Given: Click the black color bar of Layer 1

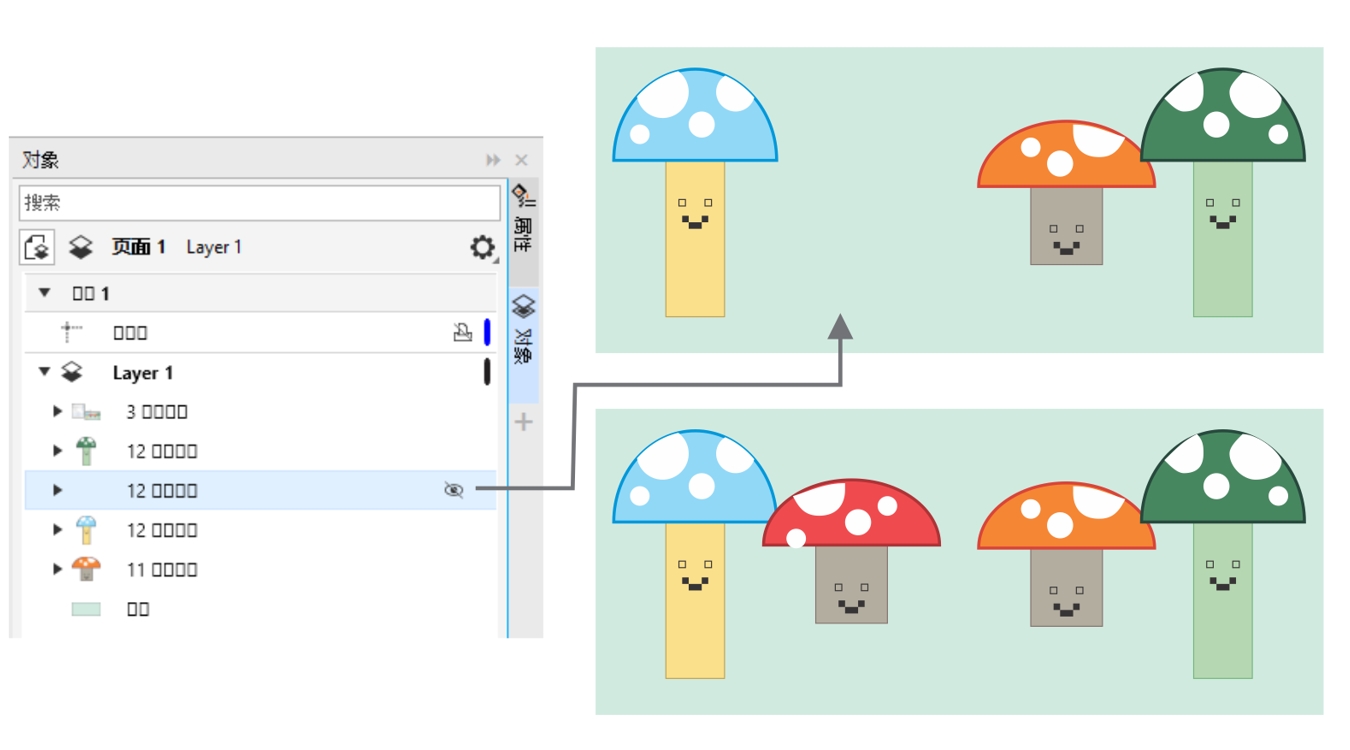Looking at the screenshot, I should pyautogui.click(x=487, y=372).
